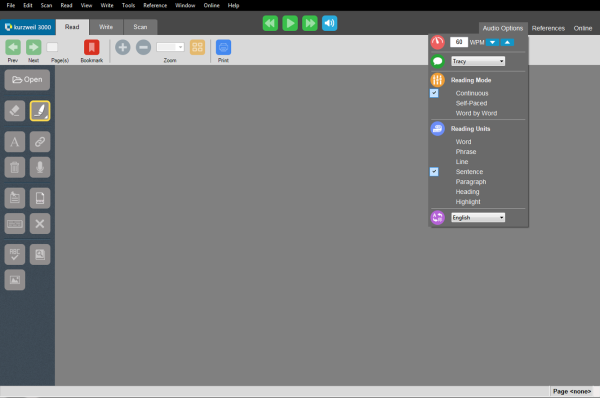Open the Tools menu
This screenshot has height=398, width=600.
pos(128,5)
